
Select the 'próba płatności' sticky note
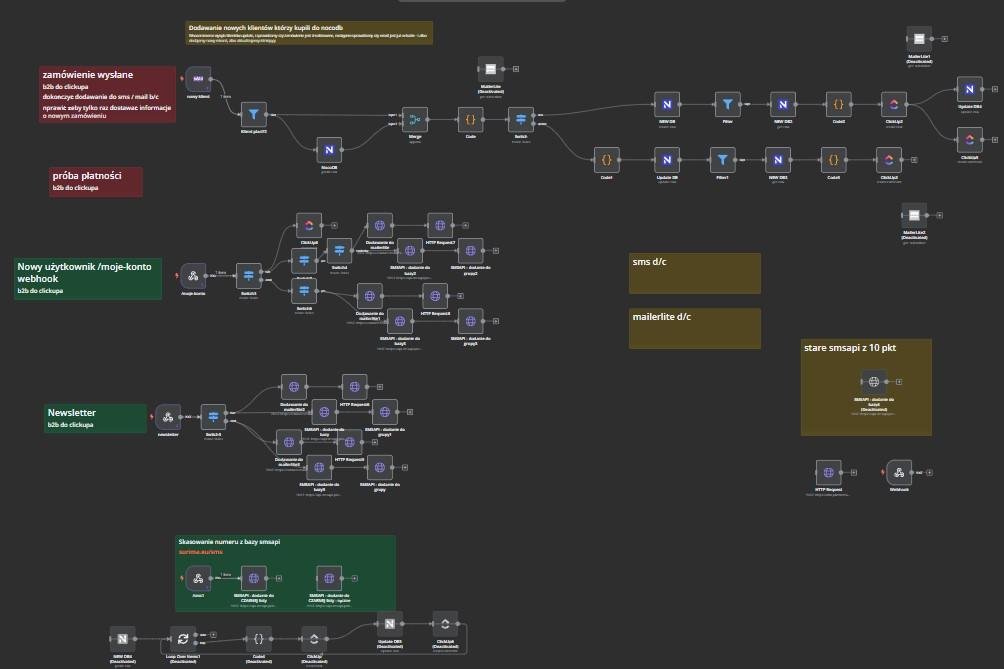click(96, 182)
